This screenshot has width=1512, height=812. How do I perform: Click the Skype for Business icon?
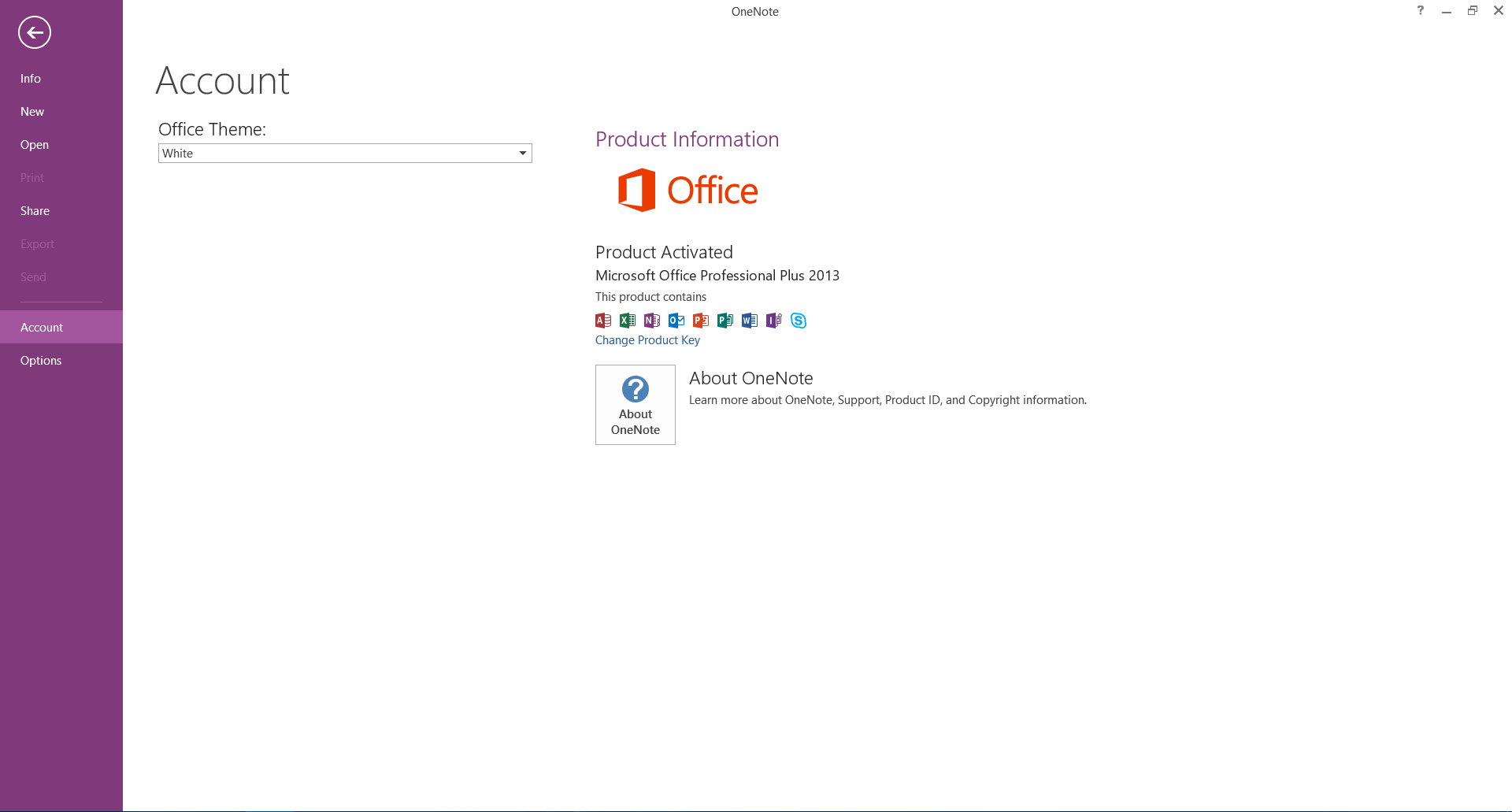799,321
